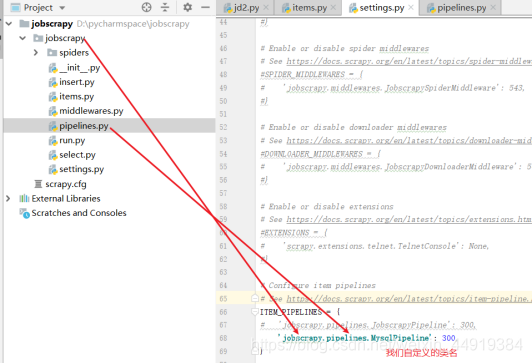Open scrapy.cfg in the project tree
Screen dimensions: 532x363
coord(66,184)
